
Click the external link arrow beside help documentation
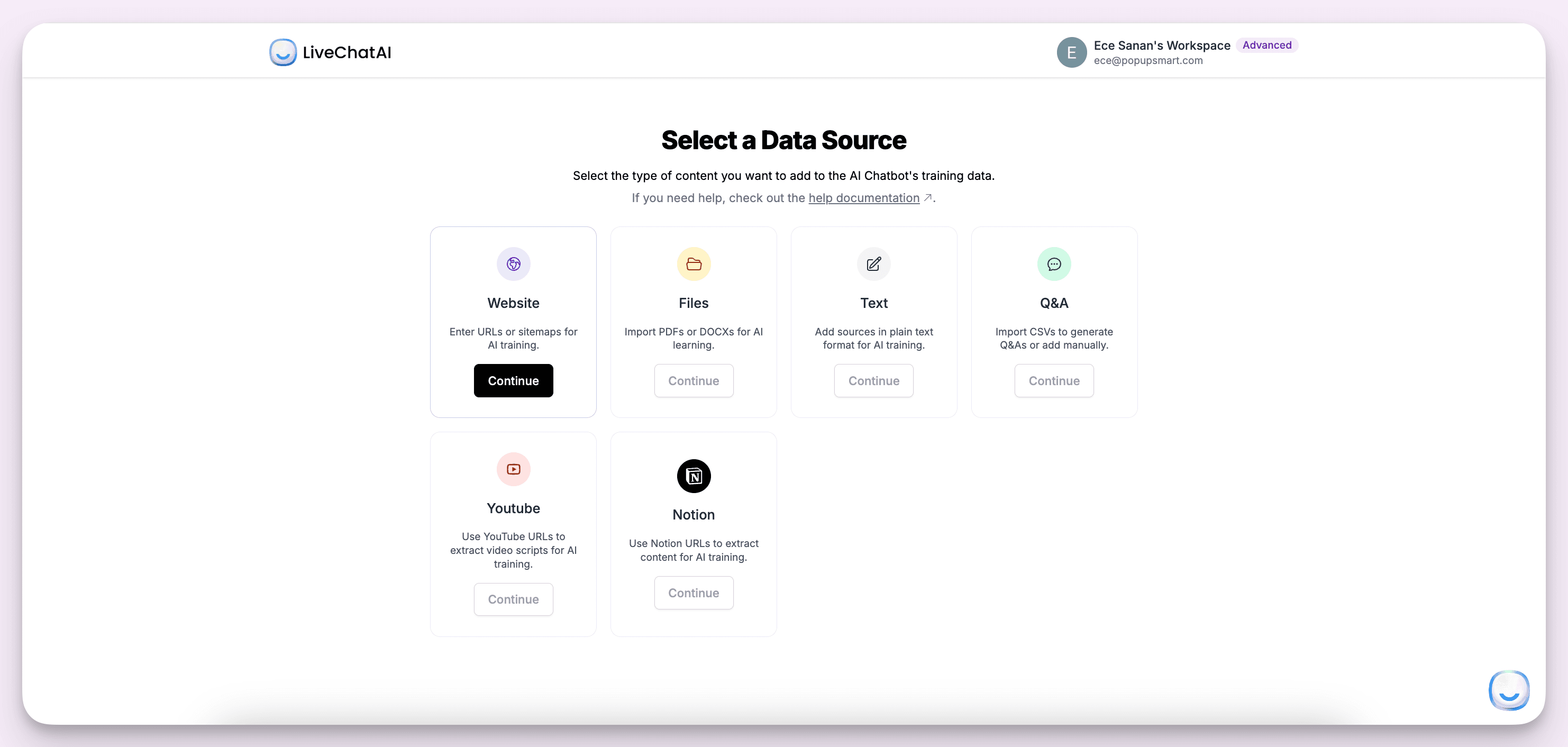click(928, 197)
